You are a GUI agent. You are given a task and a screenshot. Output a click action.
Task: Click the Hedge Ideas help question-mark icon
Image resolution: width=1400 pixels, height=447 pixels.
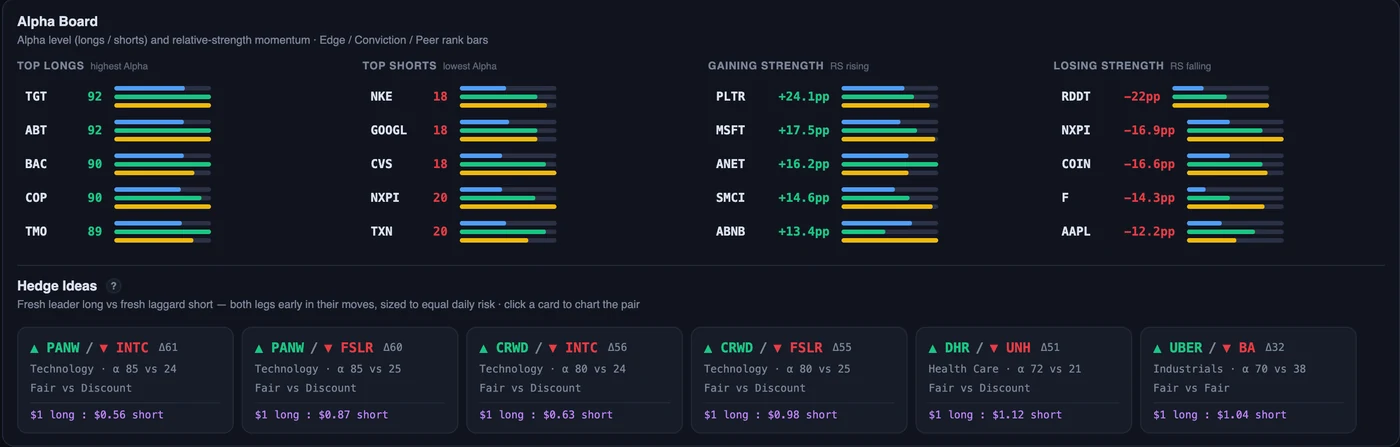point(114,286)
